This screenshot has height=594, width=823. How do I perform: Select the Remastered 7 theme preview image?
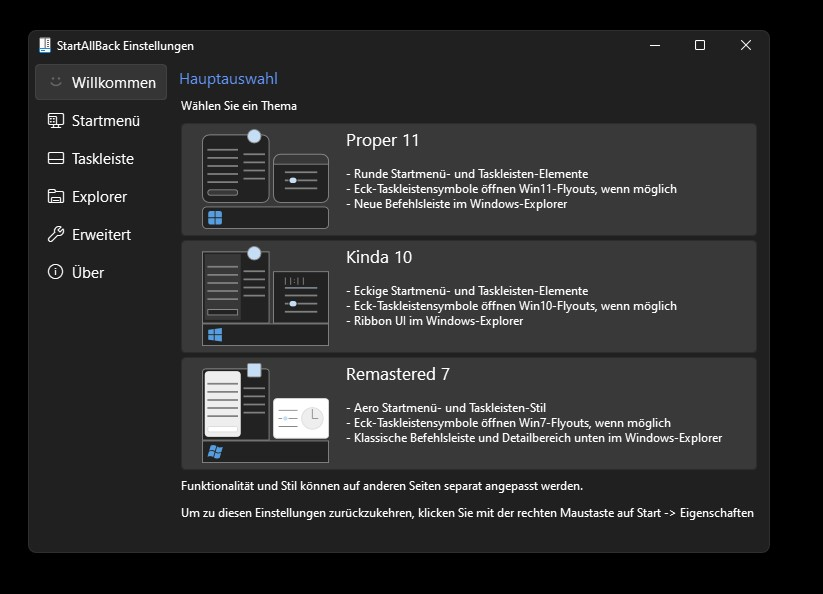coord(265,413)
